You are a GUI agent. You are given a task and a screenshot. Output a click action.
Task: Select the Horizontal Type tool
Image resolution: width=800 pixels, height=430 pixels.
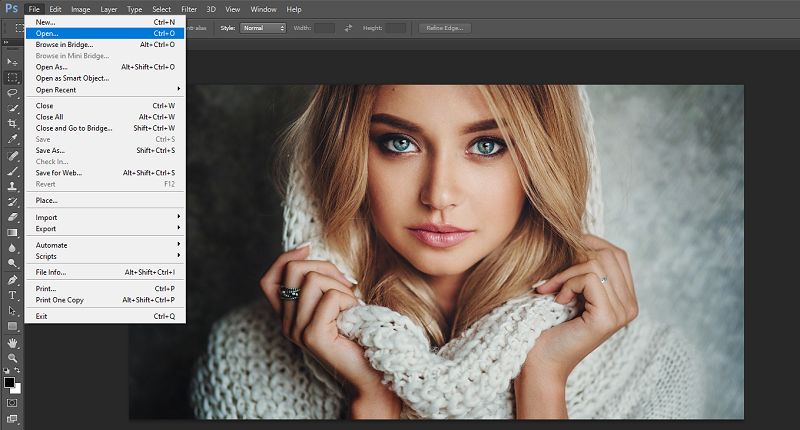[12, 295]
